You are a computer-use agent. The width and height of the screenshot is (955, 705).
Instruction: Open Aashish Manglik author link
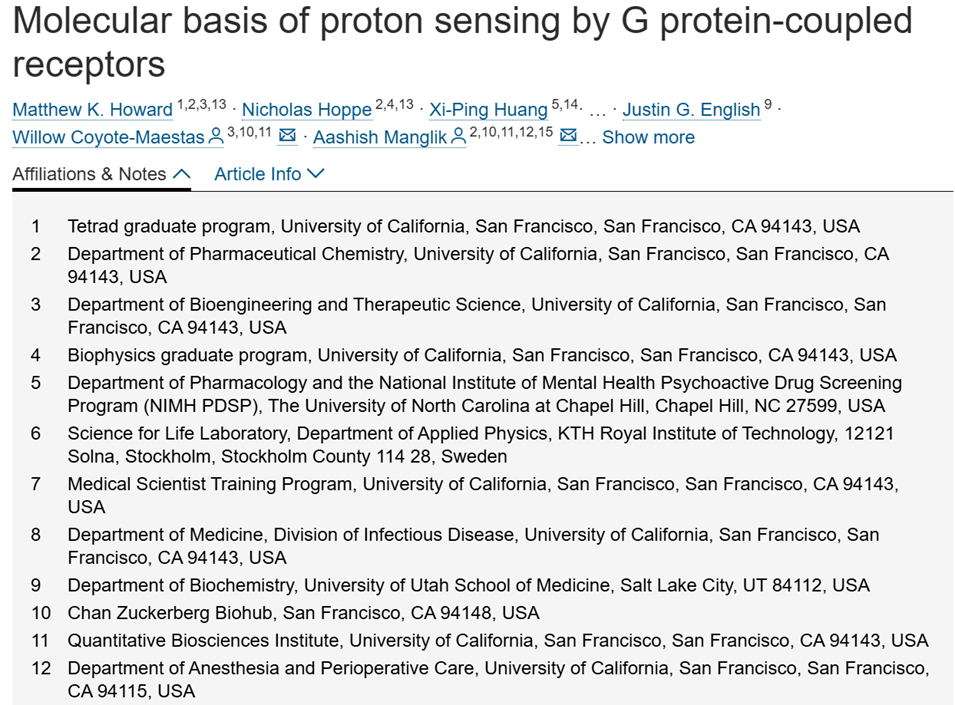click(x=380, y=137)
